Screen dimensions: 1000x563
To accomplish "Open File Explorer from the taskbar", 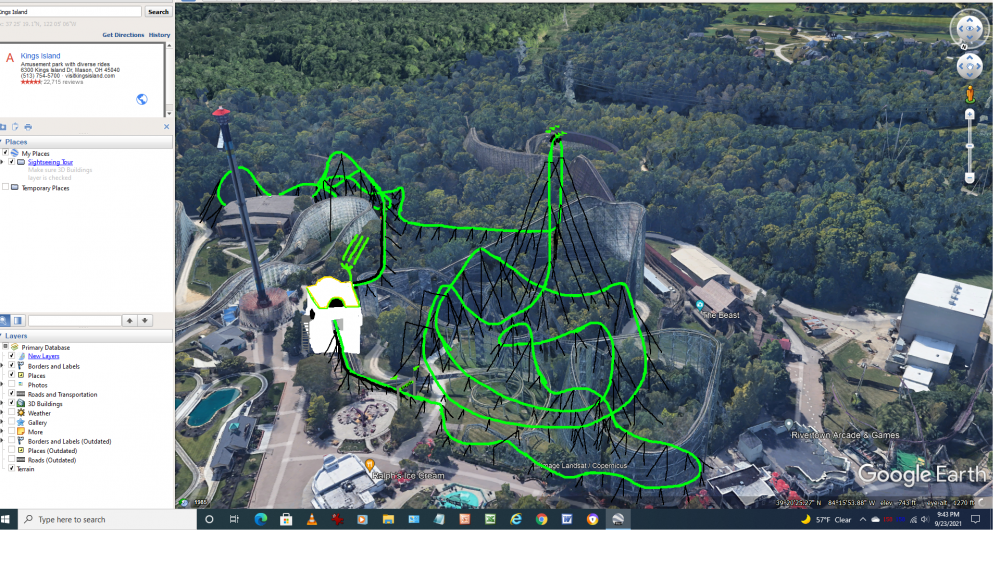I will tap(388, 519).
